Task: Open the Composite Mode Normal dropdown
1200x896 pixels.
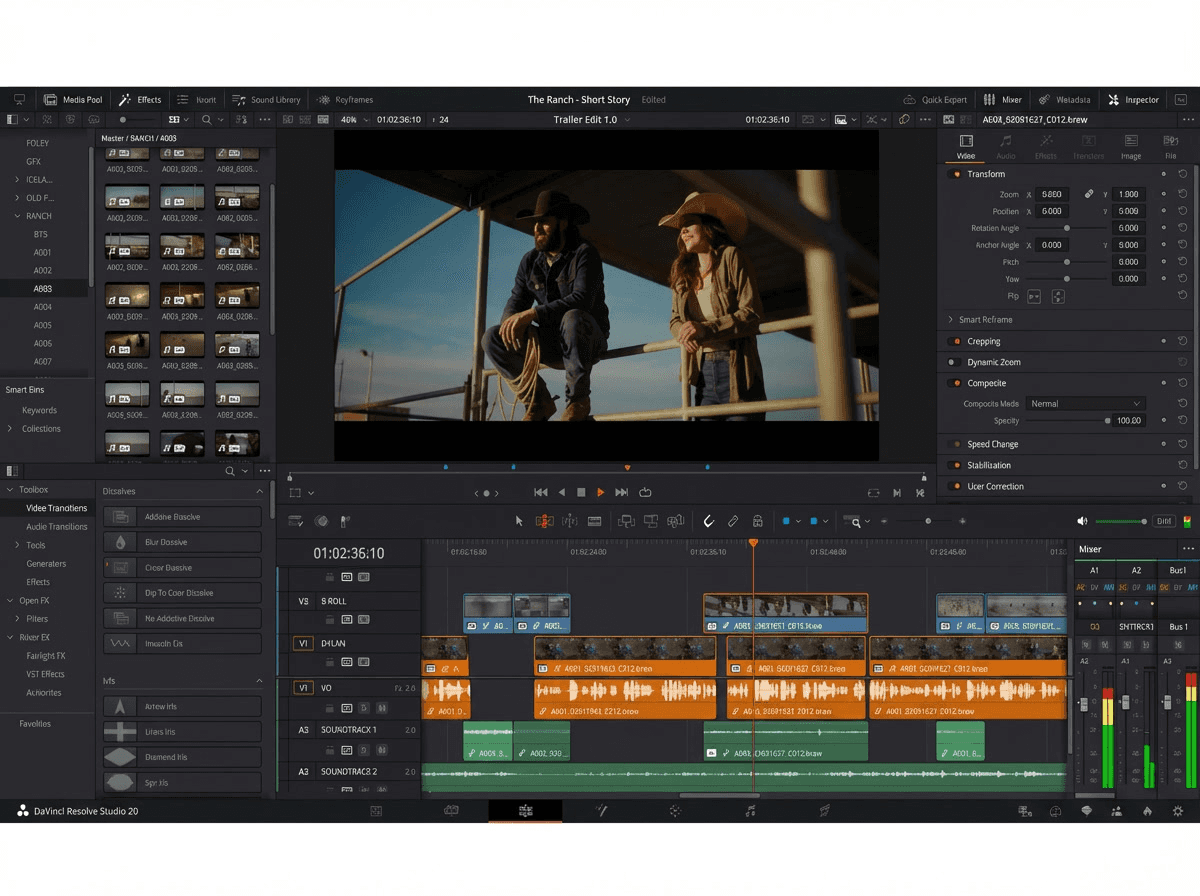Action: (x=1084, y=404)
